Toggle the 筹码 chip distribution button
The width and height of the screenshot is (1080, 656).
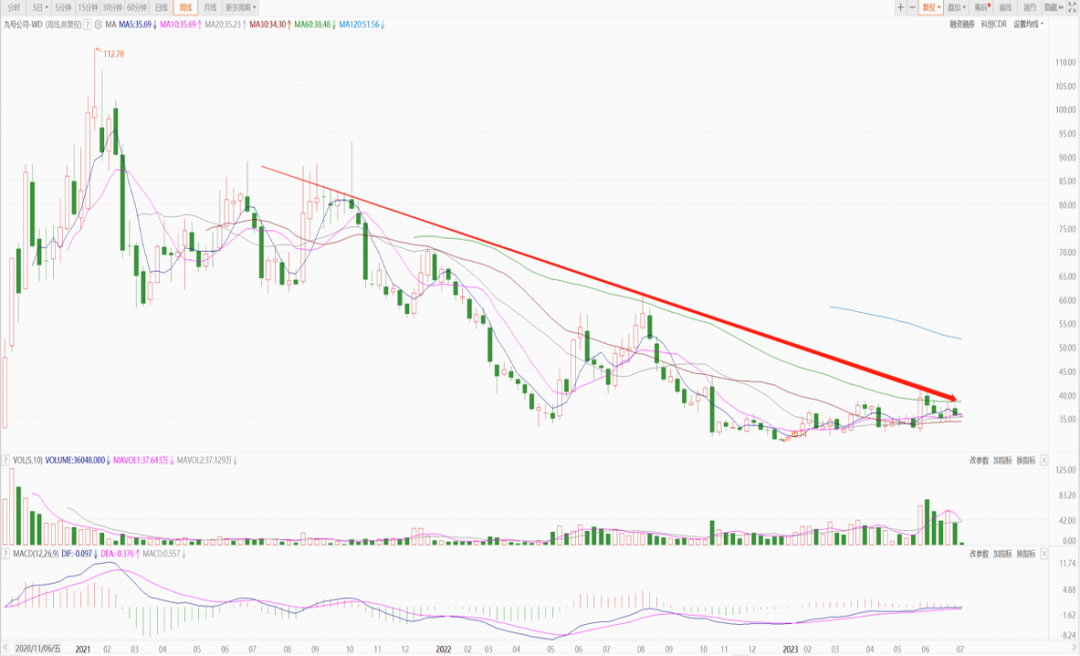[x=982, y=8]
